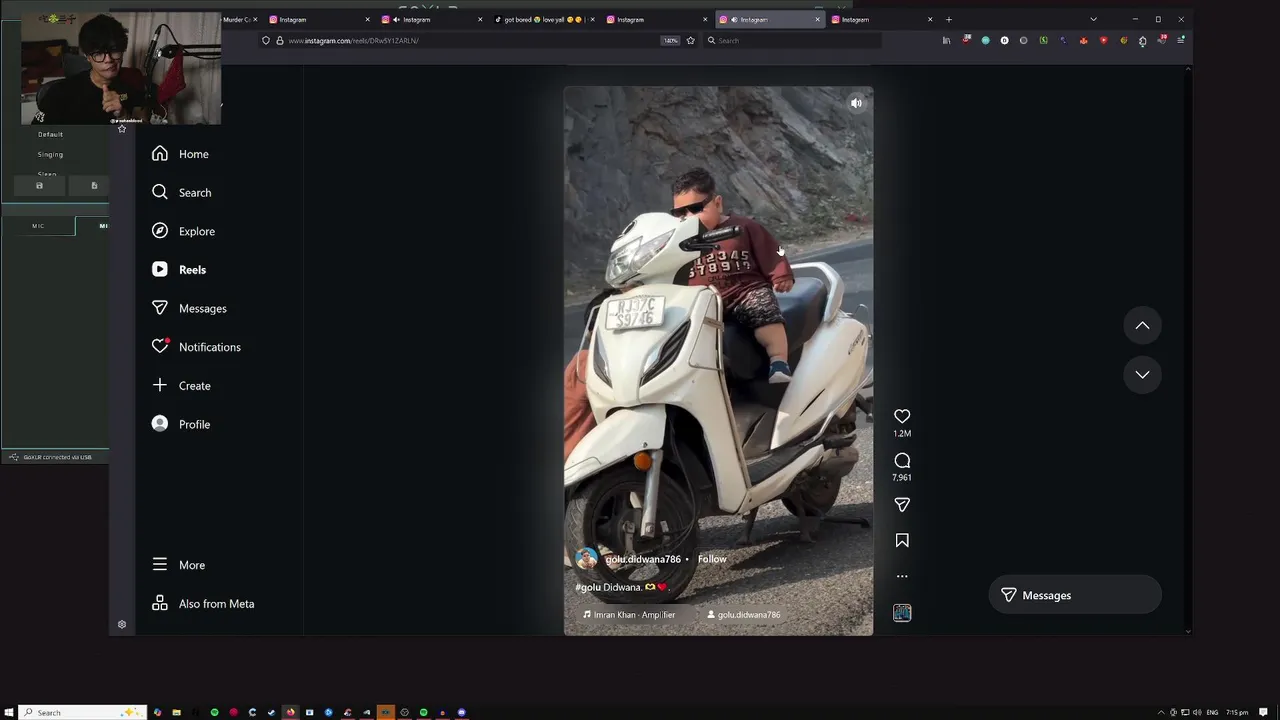Screen dimensions: 1280x720
Task: Switch to MIC tab in GoXLR window
Action: tap(38, 226)
